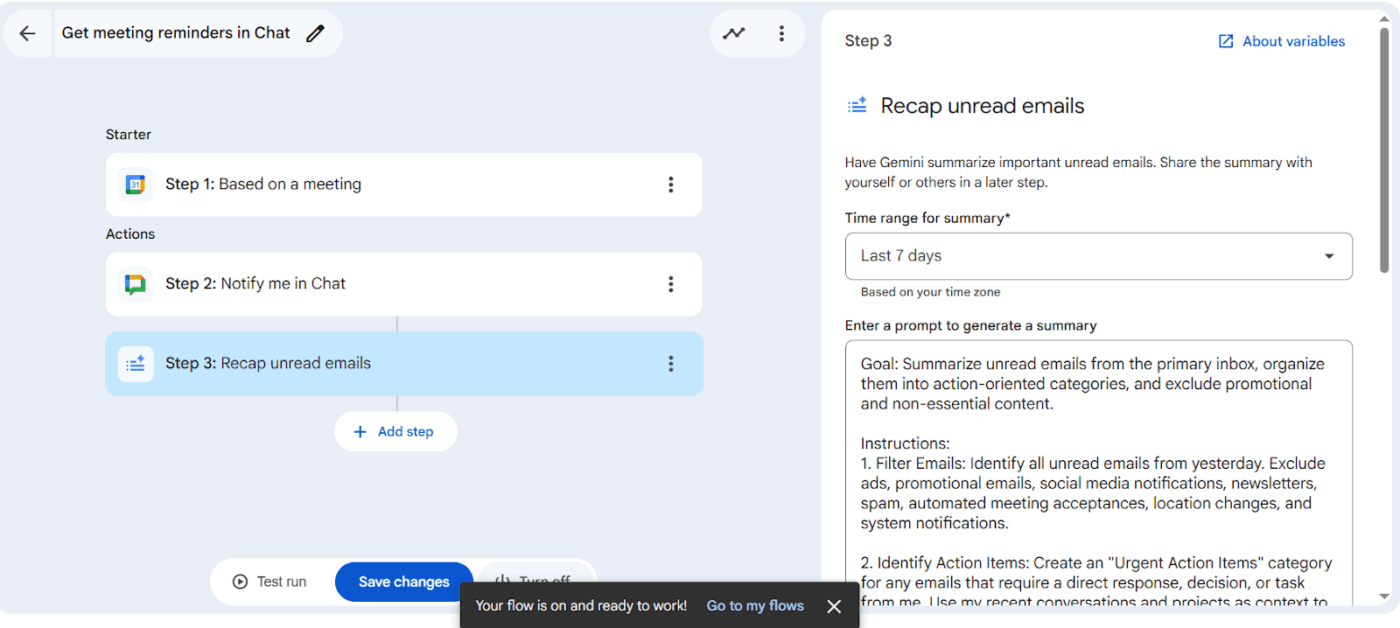Open the activity chart icon in the top bar

coord(734,33)
